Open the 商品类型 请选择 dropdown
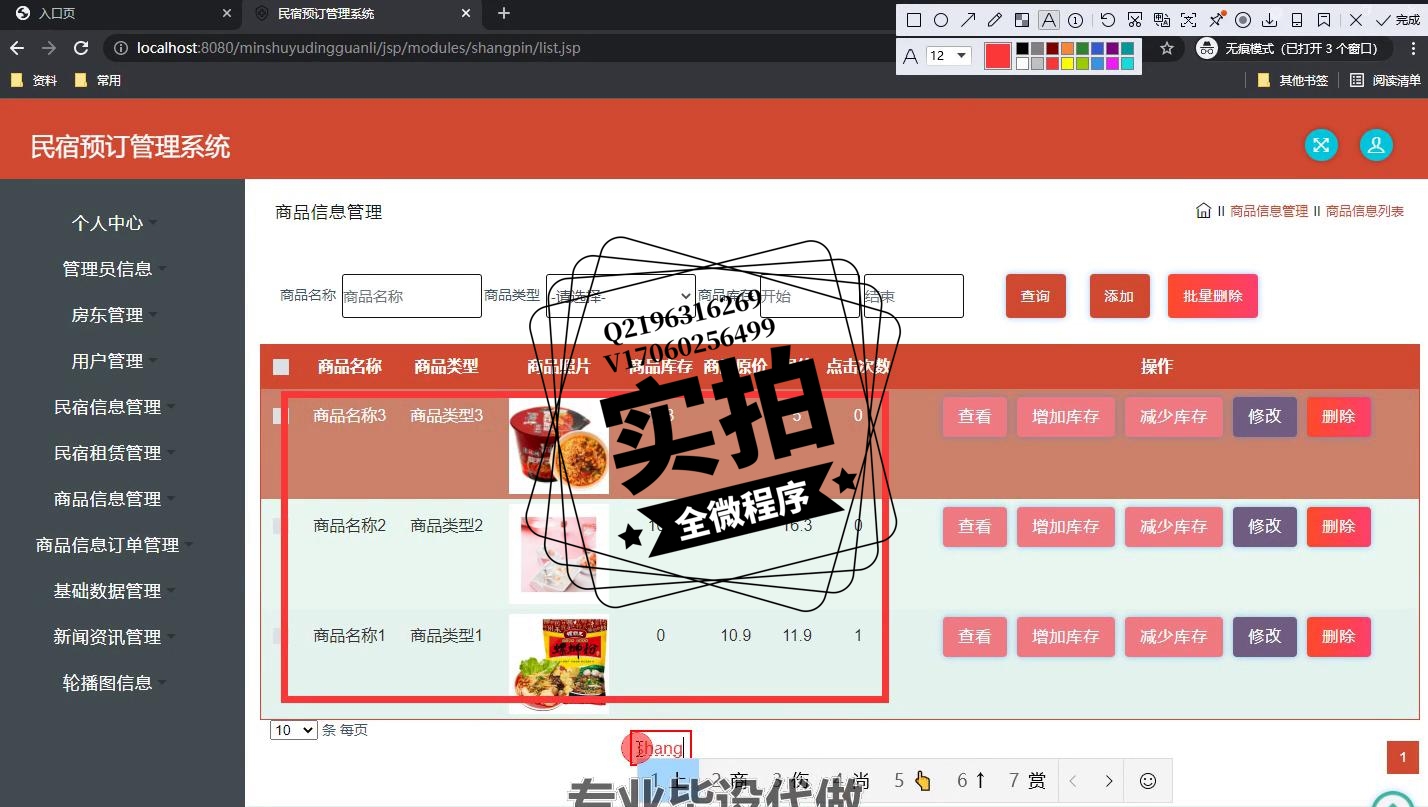 (621, 296)
